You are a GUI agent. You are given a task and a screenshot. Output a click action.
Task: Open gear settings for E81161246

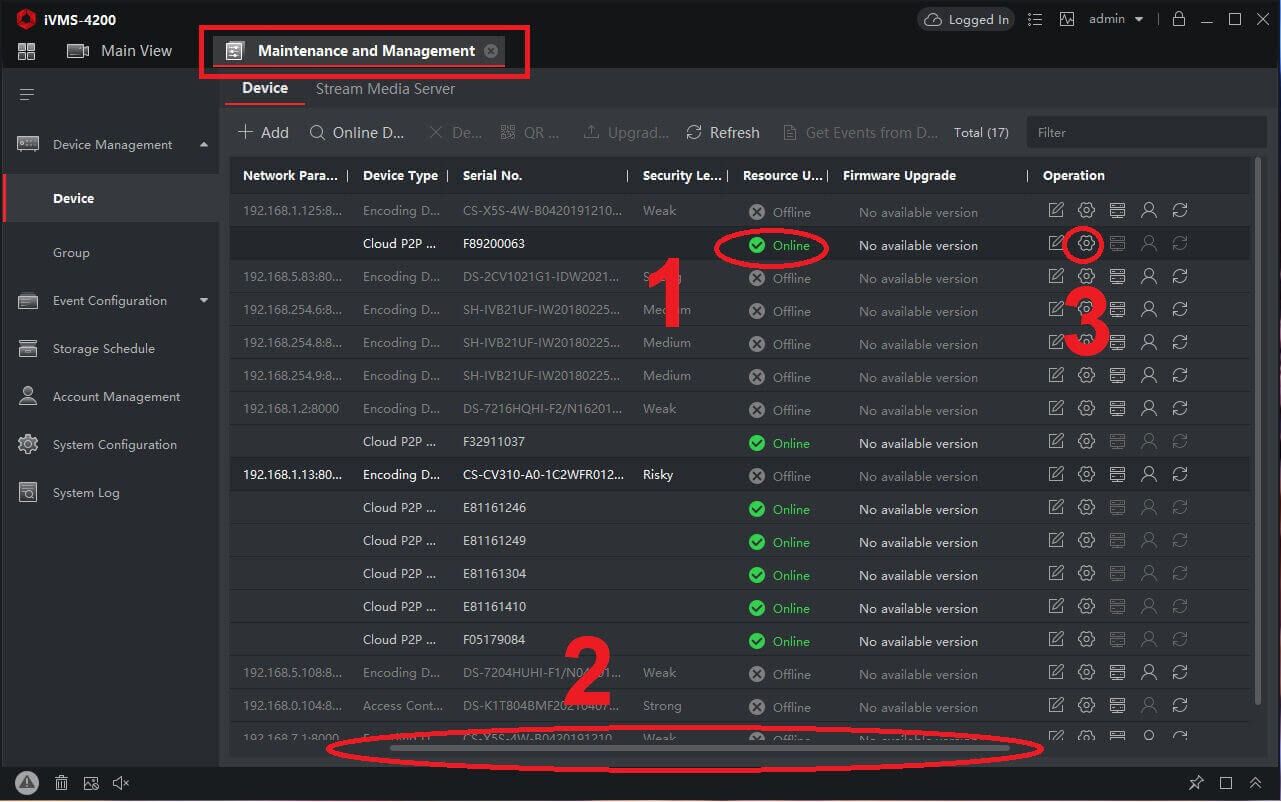(x=1087, y=507)
